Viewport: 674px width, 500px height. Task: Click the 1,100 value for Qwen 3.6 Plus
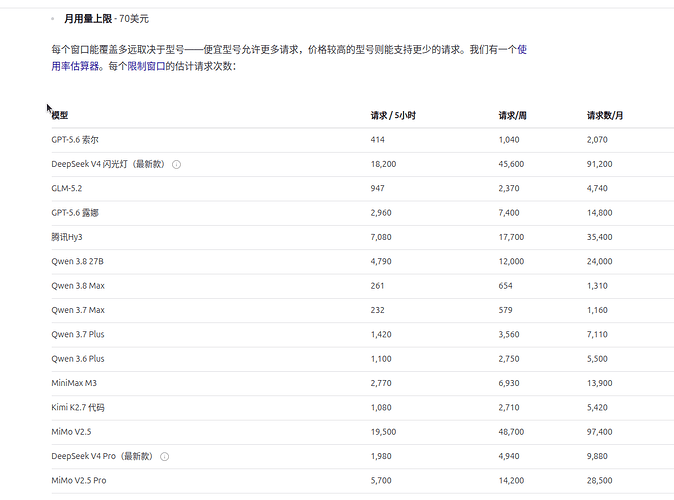pyautogui.click(x=381, y=359)
